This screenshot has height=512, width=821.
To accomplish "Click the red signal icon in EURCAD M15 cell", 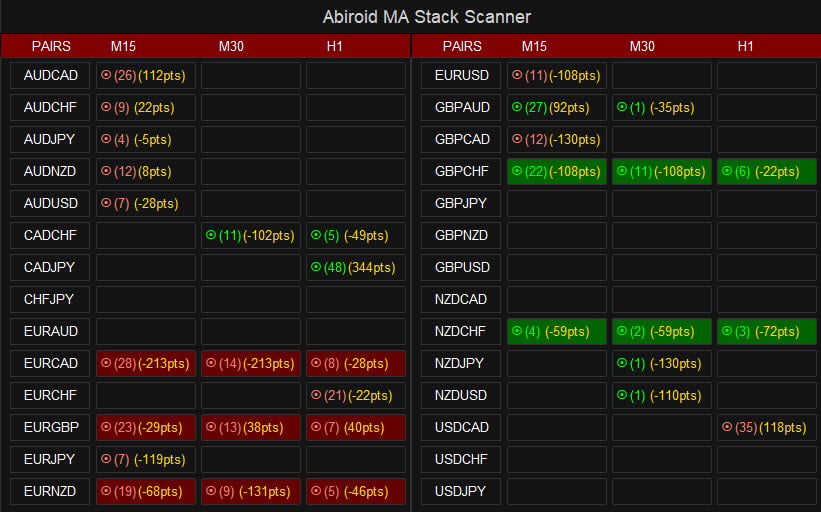I will click(x=106, y=363).
